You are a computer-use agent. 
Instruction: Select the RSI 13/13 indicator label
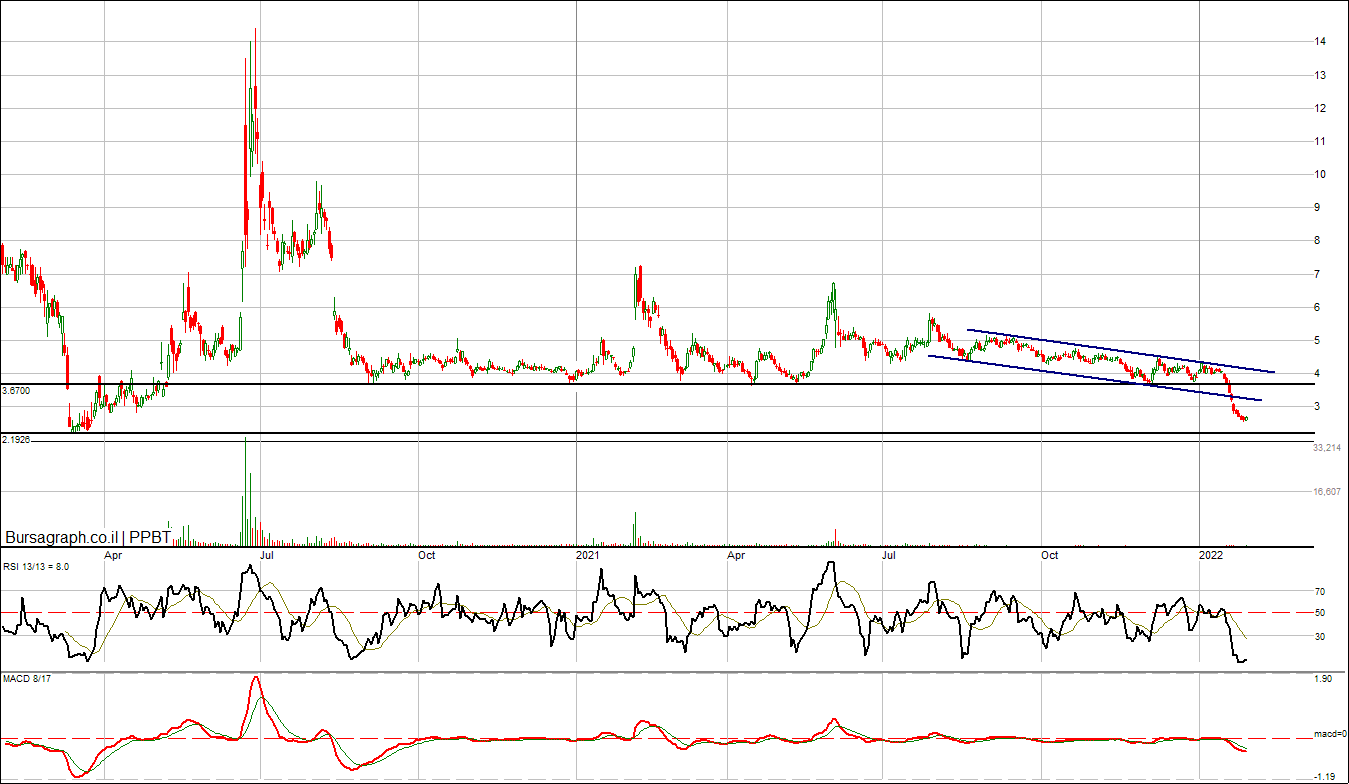click(35, 566)
